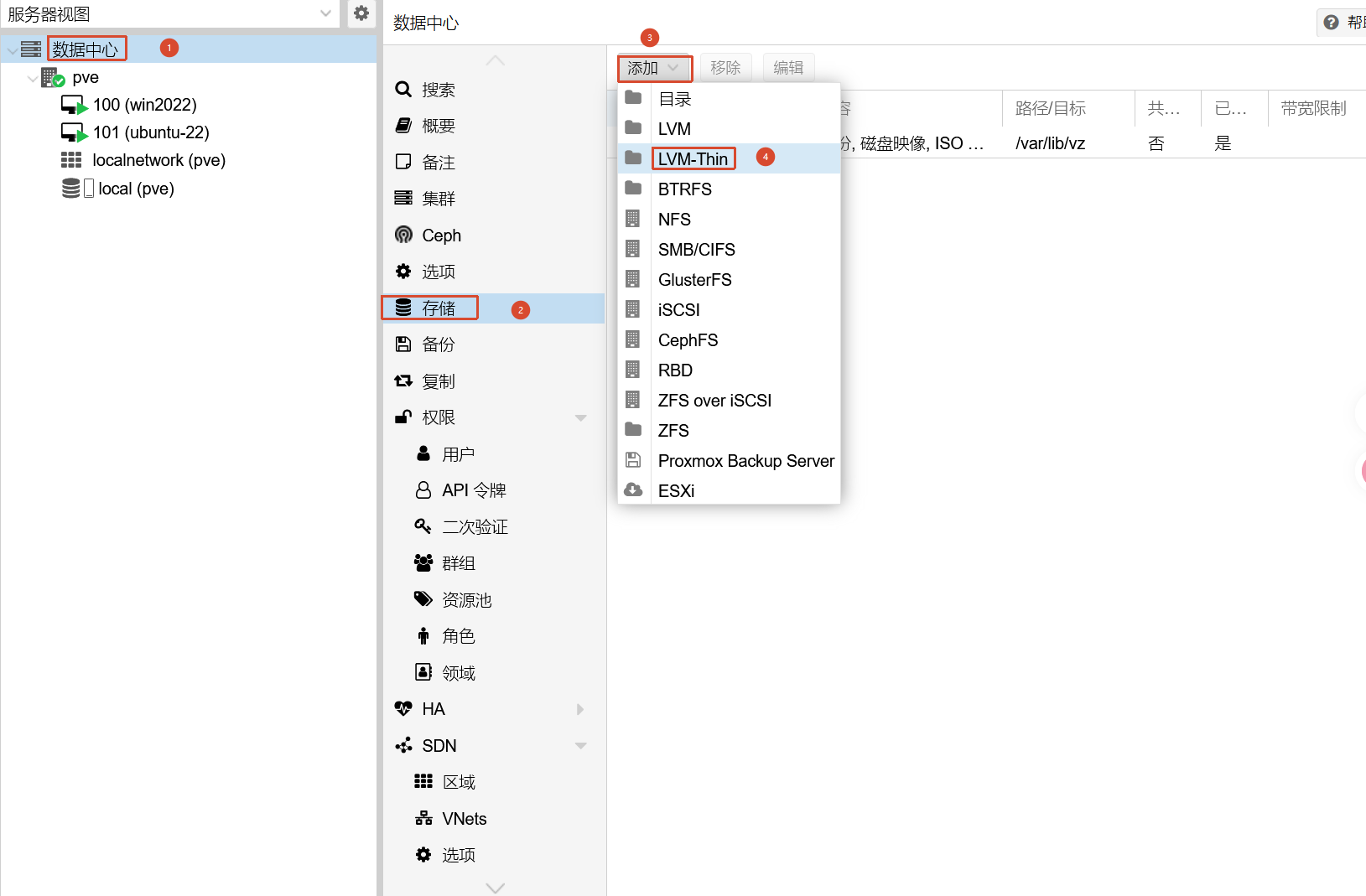The height and width of the screenshot is (896, 1366).
Task: Open the 添加 add storage dropdown
Action: click(x=654, y=68)
